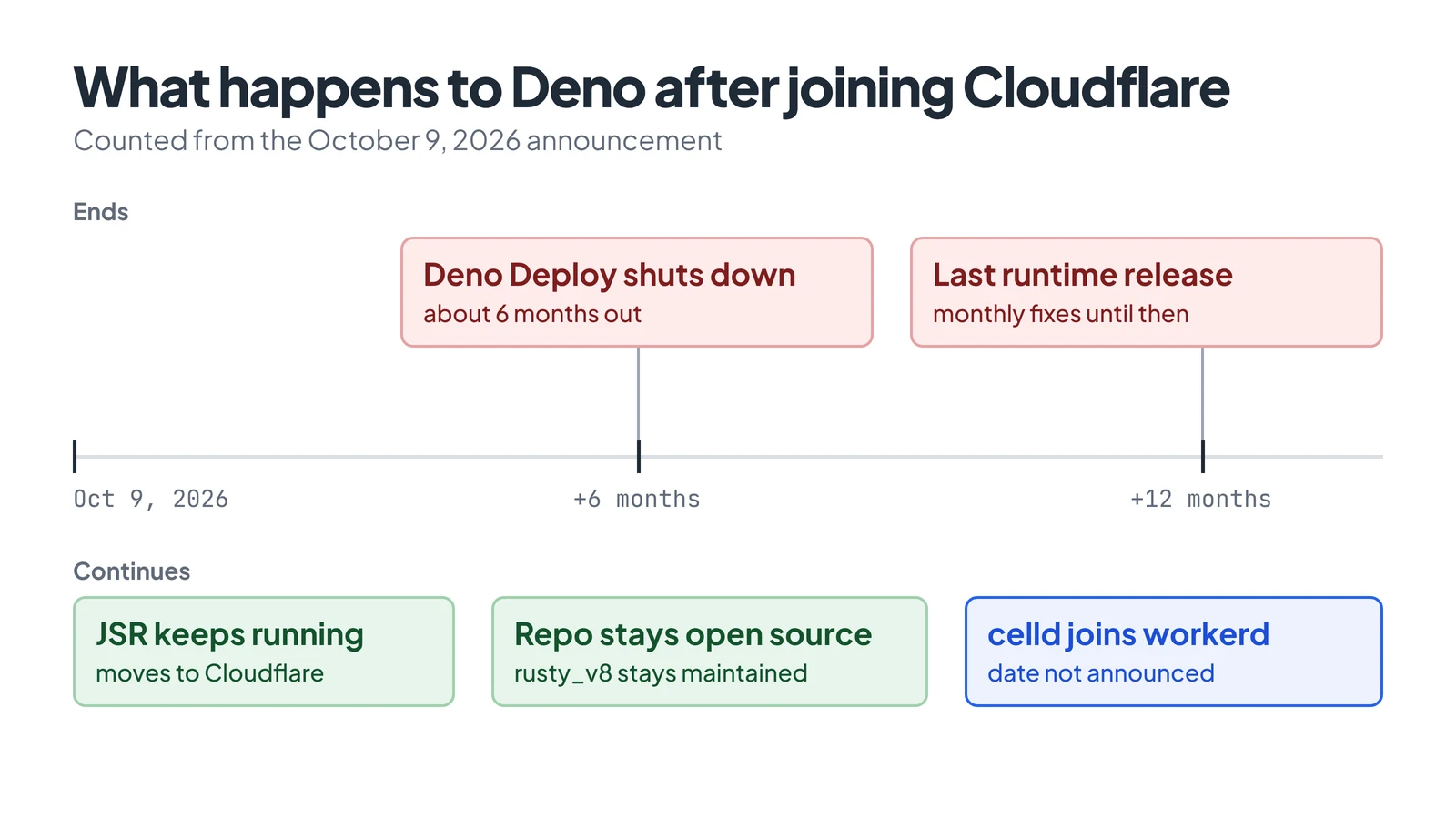Click the "about 6 months out" text
The width and height of the screenshot is (1456, 819).
[x=532, y=314]
